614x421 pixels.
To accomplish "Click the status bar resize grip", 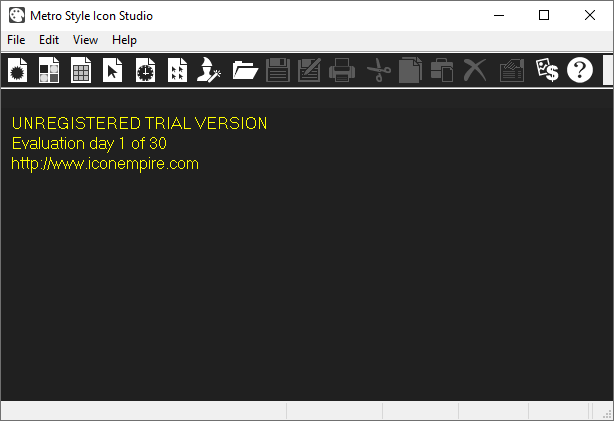I will coord(607,414).
